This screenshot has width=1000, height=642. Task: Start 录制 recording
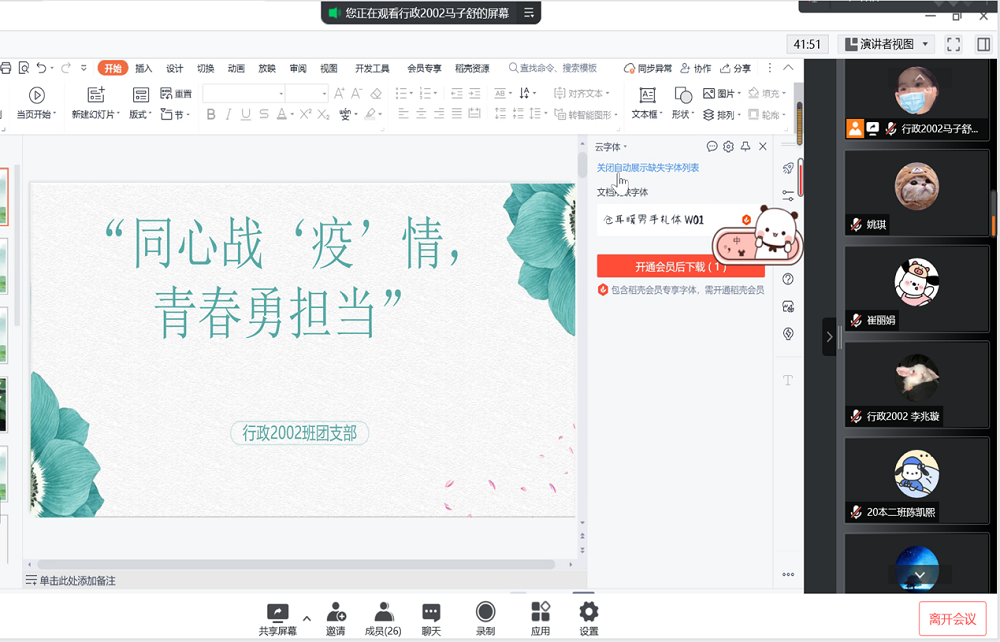485,612
